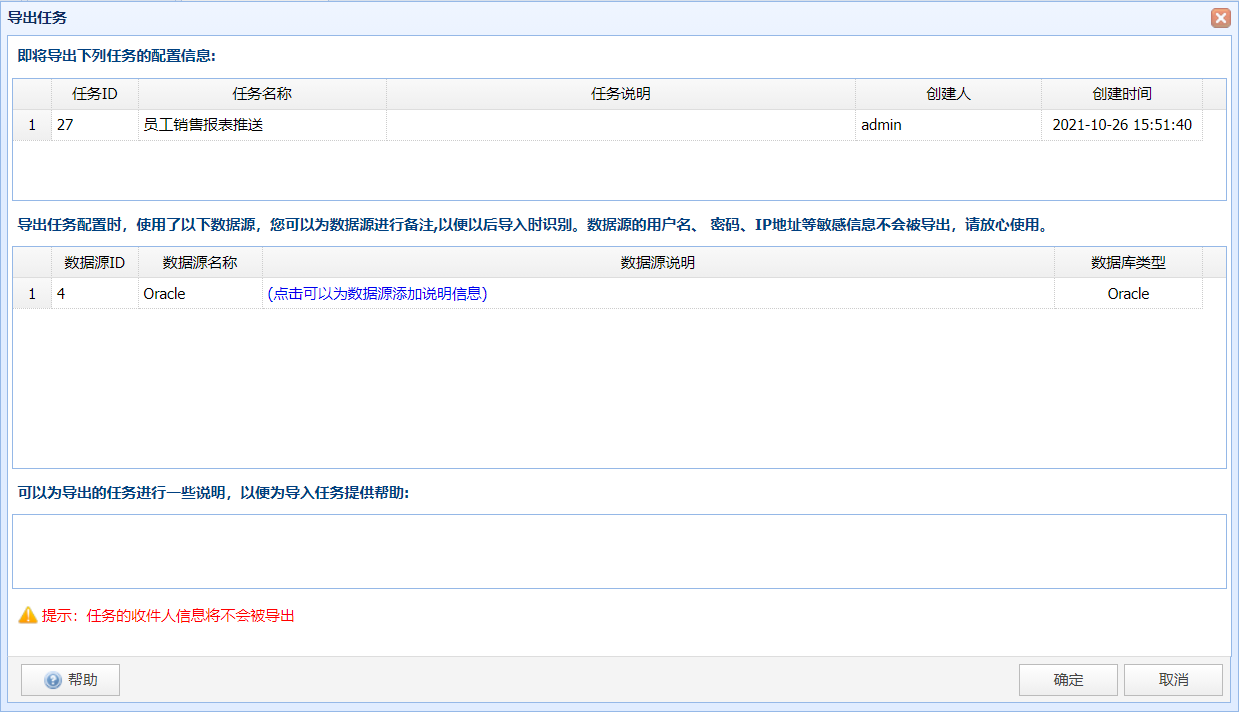Click link to add datasource description
This screenshot has height=712, width=1239.
click(377, 294)
